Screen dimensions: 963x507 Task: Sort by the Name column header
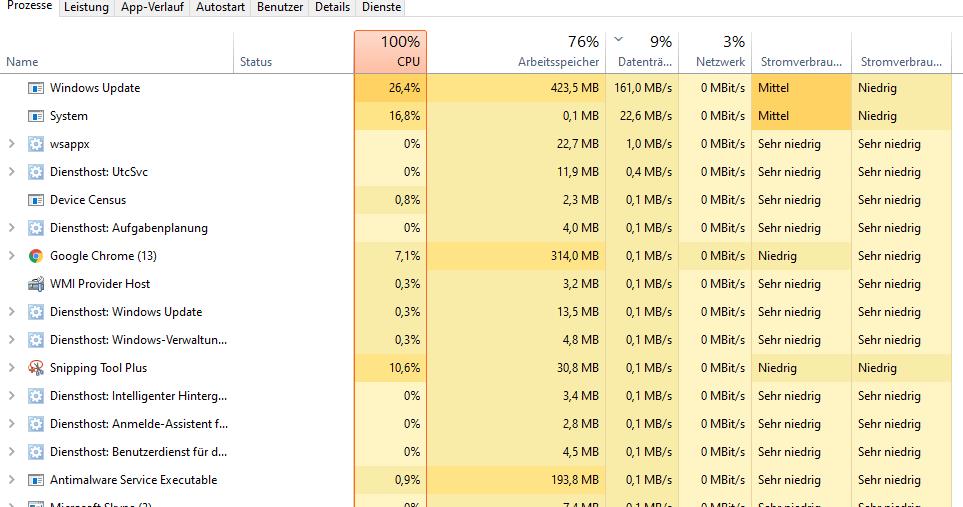click(x=117, y=52)
